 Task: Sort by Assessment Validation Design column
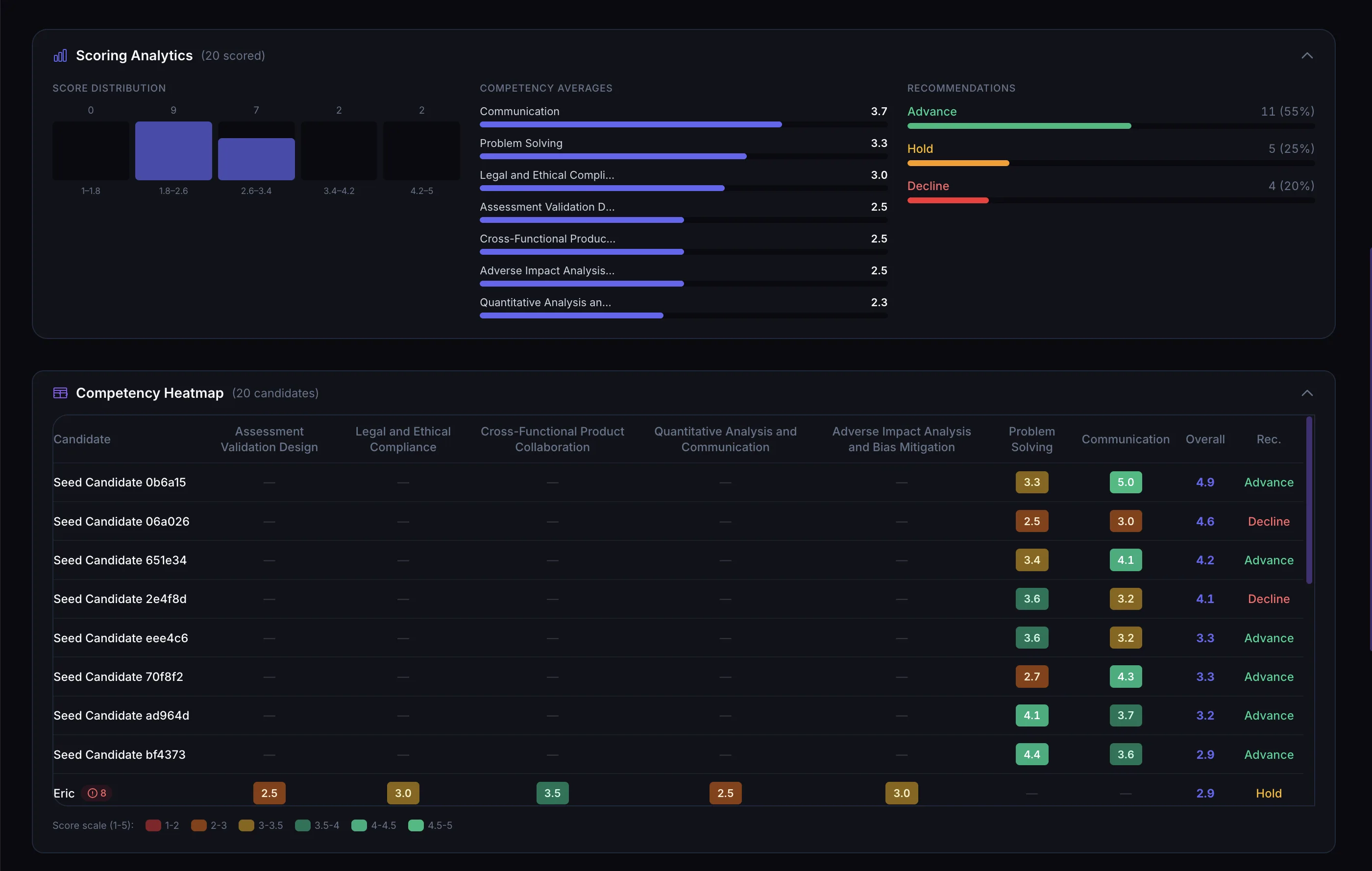click(269, 439)
